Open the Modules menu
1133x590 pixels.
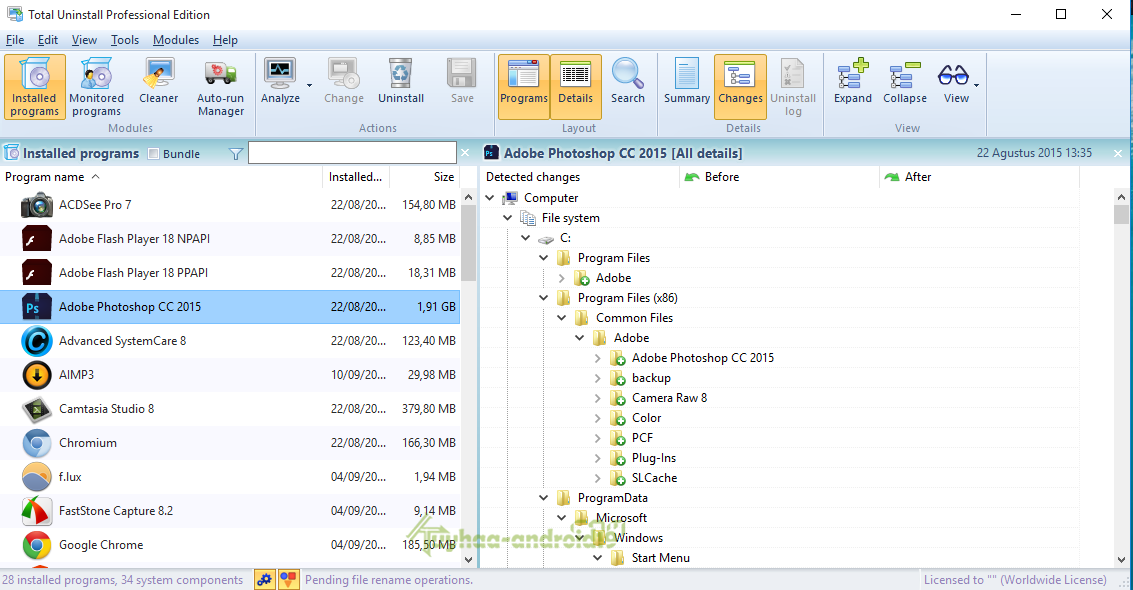click(176, 40)
